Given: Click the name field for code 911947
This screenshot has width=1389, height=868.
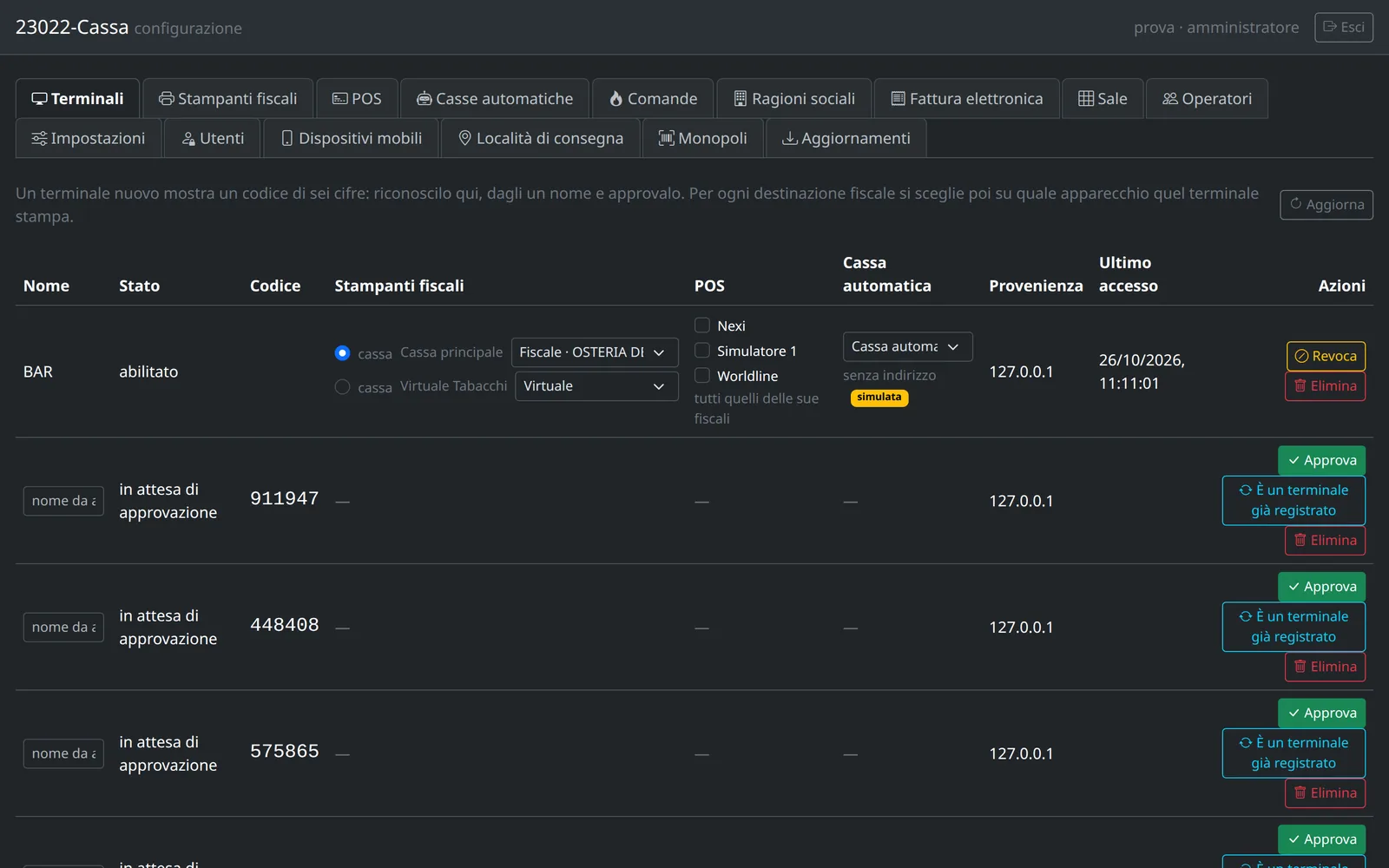Looking at the screenshot, I should point(63,501).
